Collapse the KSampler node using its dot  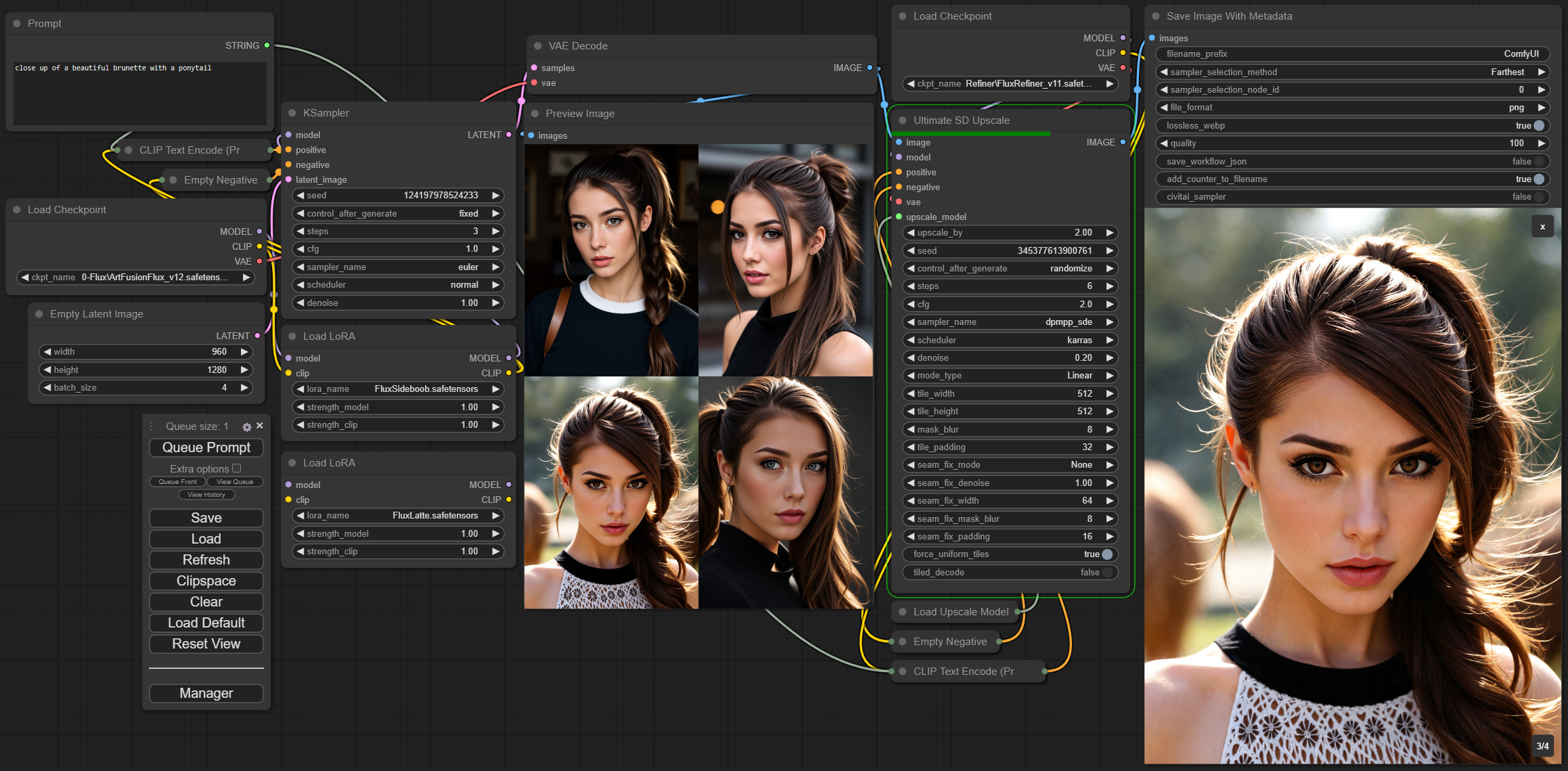click(292, 113)
